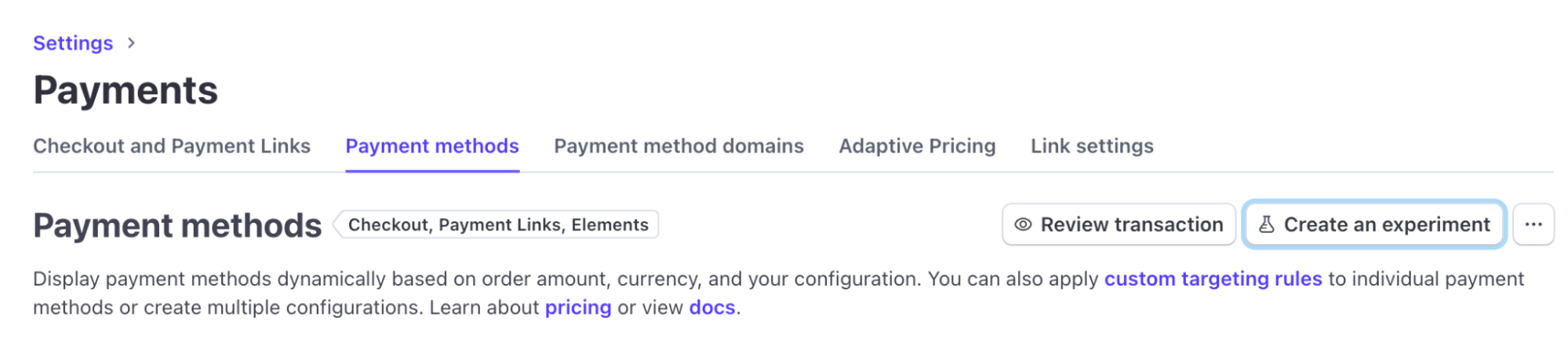Click the eye icon beside Review transaction
This screenshot has width=1568, height=353.
point(1023,224)
